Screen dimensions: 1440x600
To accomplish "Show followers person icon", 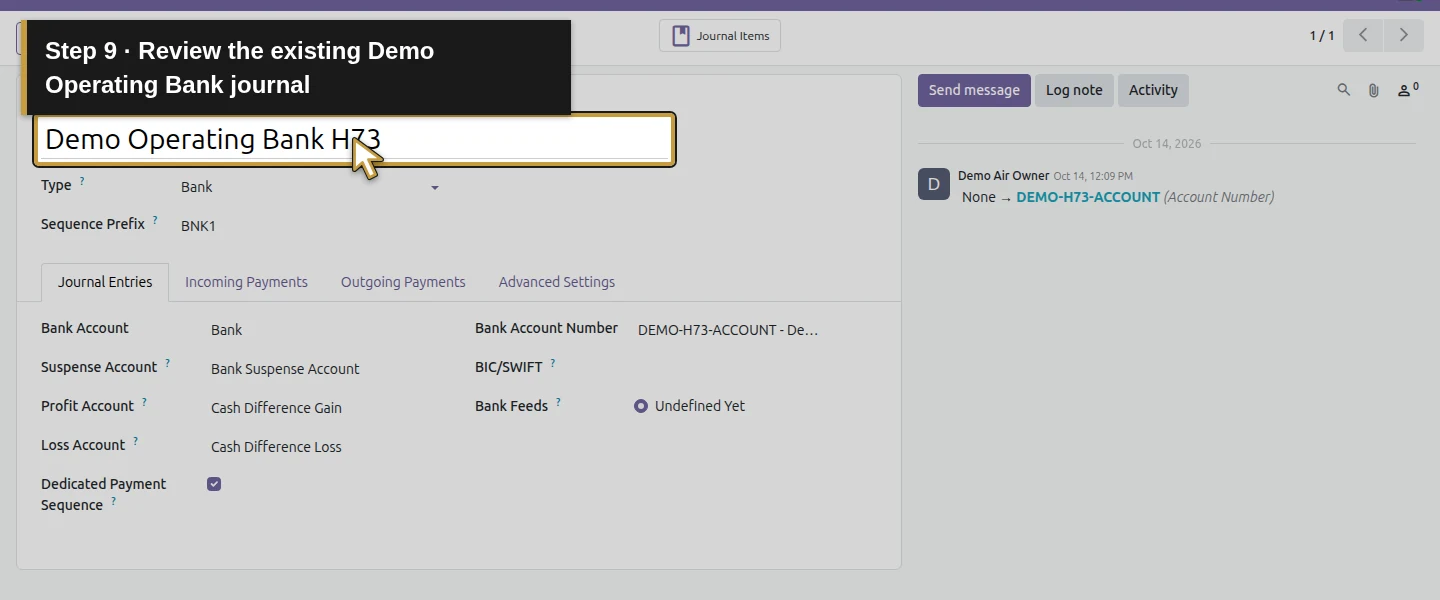I will click(x=1407, y=90).
